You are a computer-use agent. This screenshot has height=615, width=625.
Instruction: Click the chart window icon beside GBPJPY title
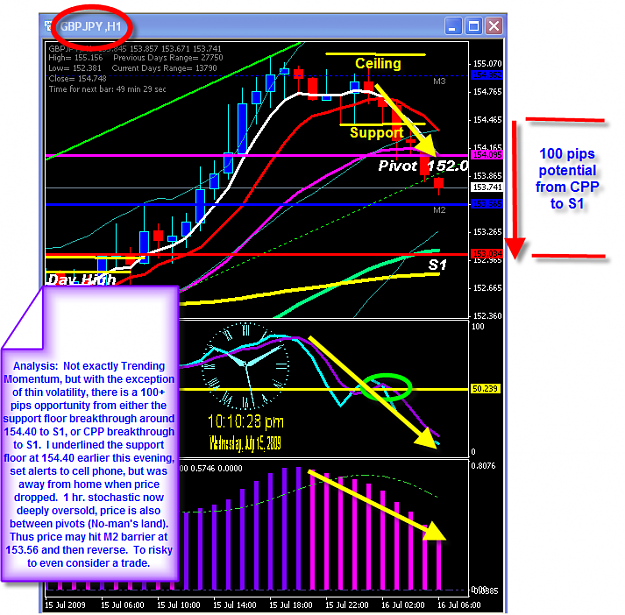pyautogui.click(x=49, y=26)
